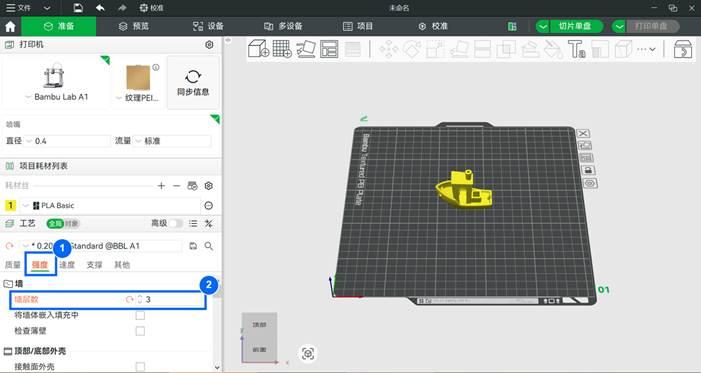Check the 接触面外壳 checkbox
The image size is (701, 373).
pos(140,366)
